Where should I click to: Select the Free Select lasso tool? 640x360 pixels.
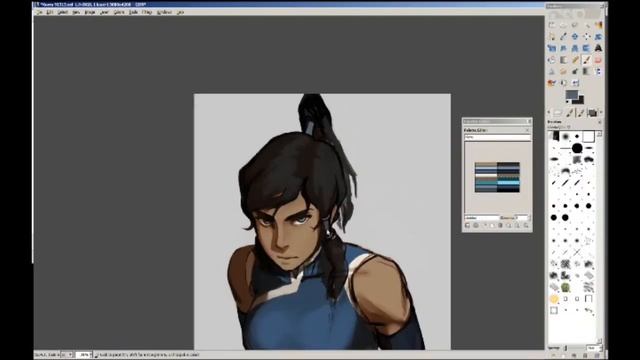click(x=575, y=25)
